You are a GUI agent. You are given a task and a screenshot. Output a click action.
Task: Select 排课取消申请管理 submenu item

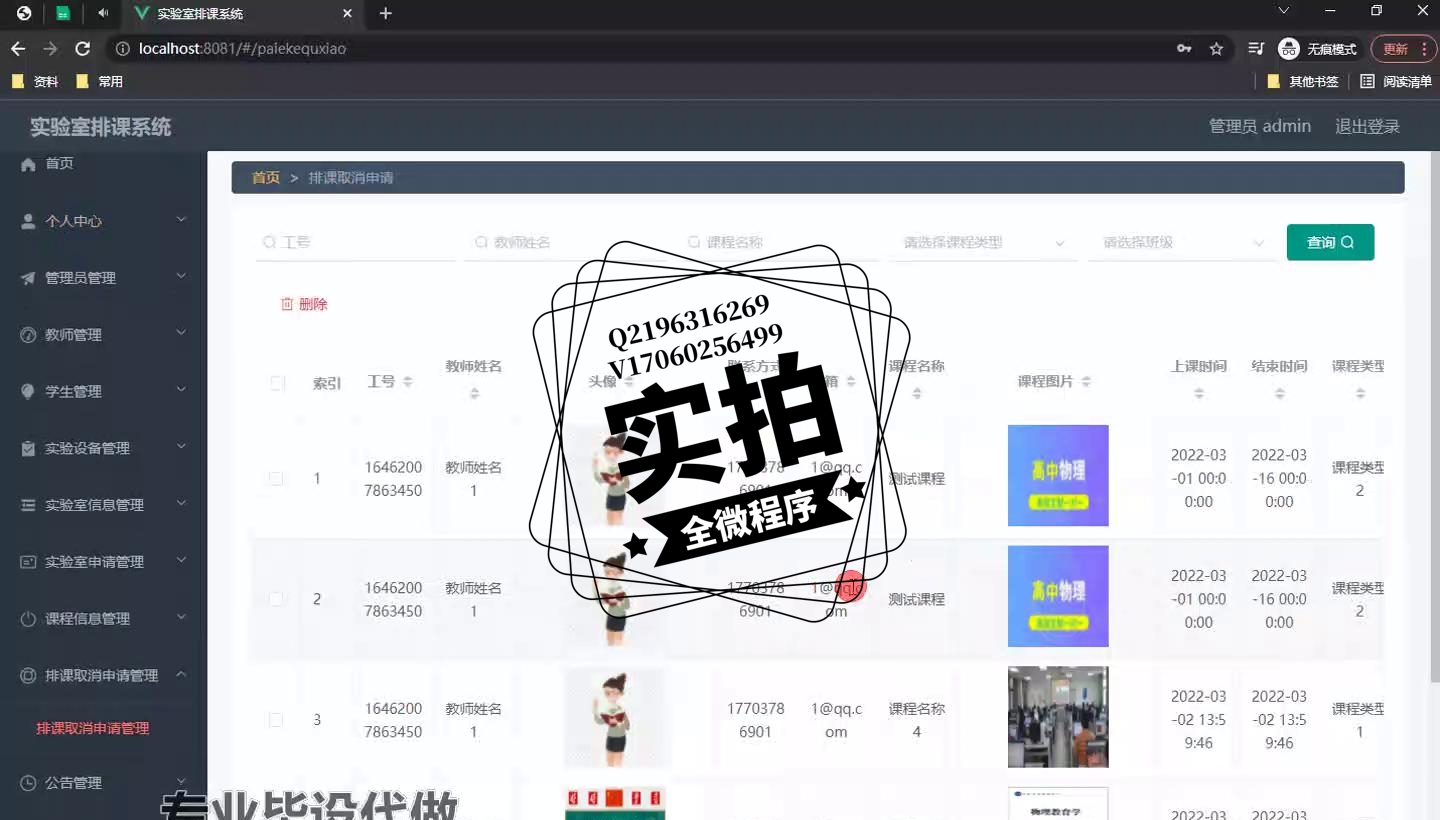click(93, 728)
